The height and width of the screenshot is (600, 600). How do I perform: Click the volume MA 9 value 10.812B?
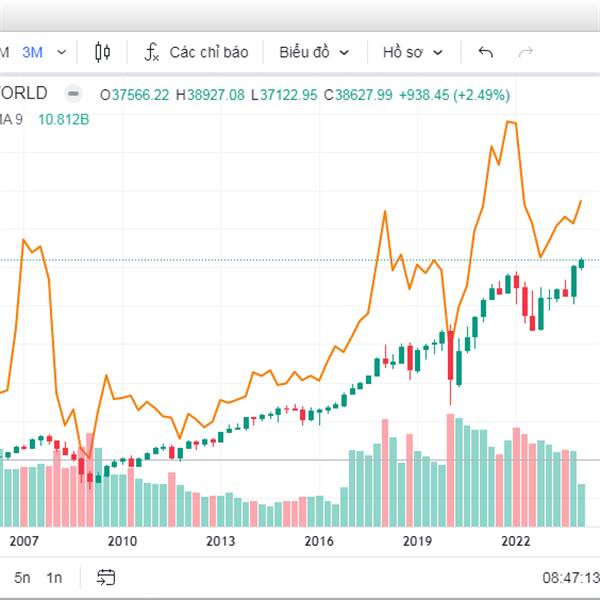click(x=64, y=120)
